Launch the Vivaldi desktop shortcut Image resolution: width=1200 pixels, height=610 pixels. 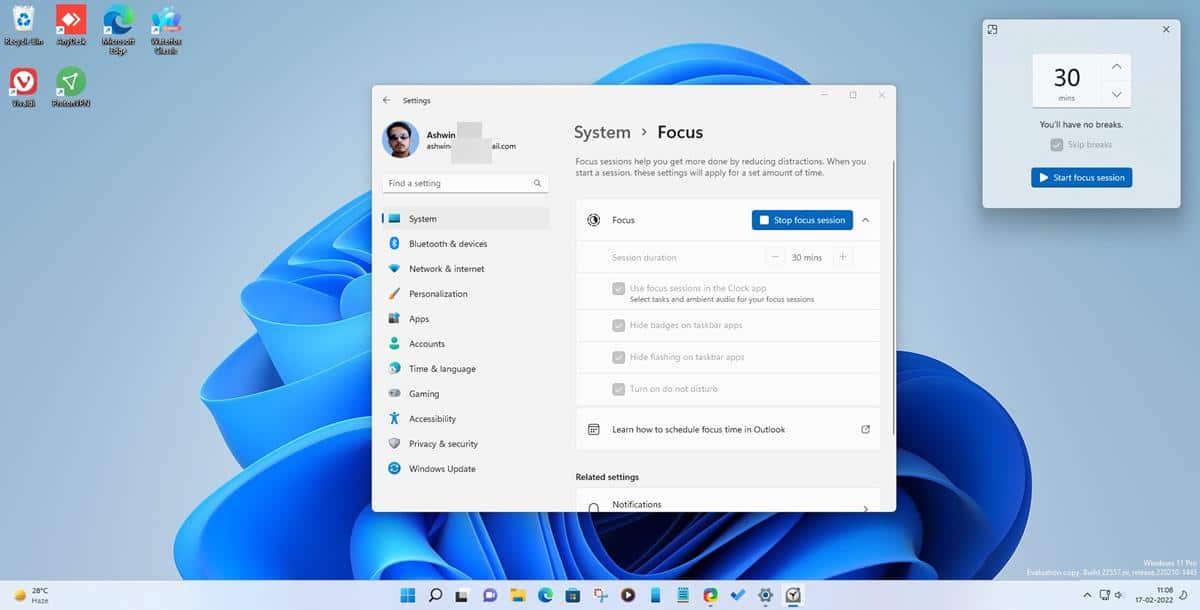[24, 87]
